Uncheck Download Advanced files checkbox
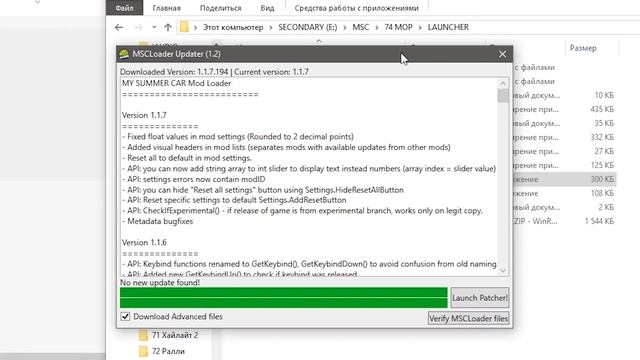The image size is (640, 360). coord(125,316)
